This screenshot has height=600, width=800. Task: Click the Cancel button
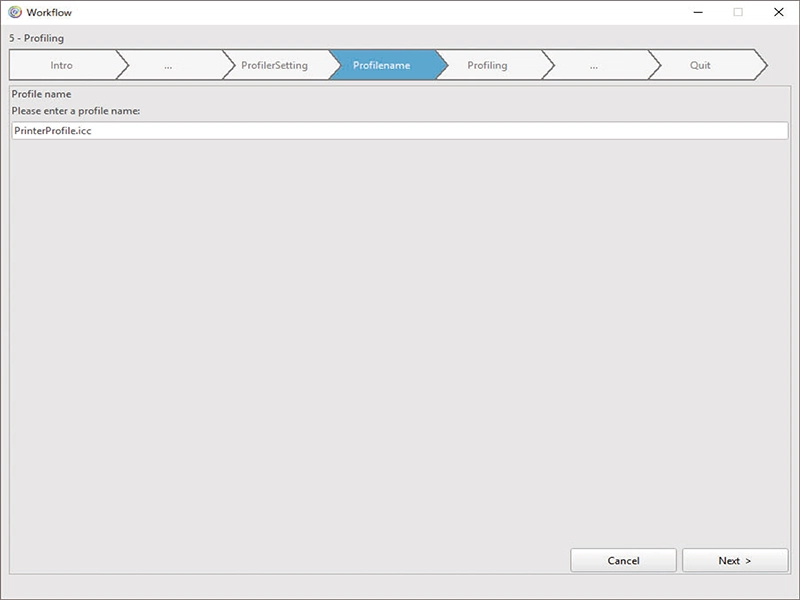click(x=623, y=560)
